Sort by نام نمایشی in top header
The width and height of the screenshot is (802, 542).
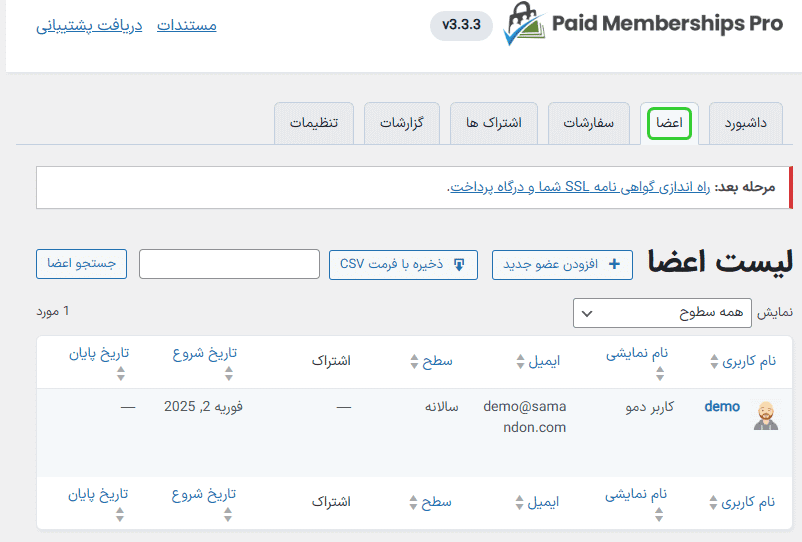637,362
